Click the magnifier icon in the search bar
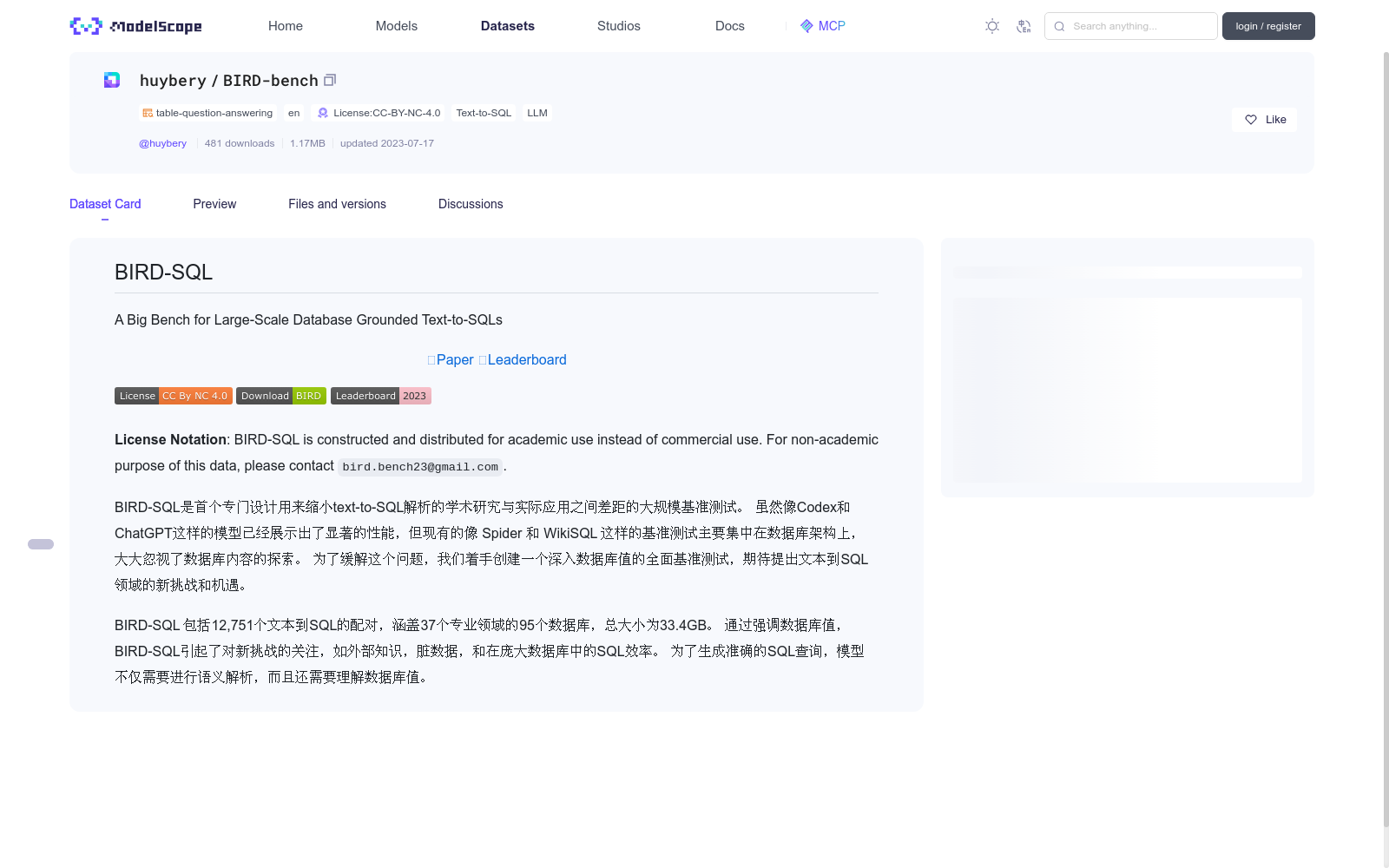Image resolution: width=1389 pixels, height=868 pixels. 1059,26
